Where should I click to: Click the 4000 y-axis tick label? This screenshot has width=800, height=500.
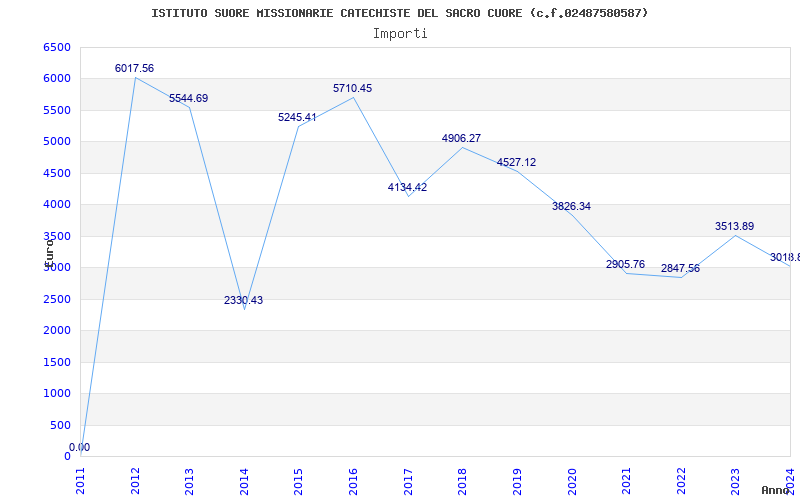pyautogui.click(x=57, y=205)
